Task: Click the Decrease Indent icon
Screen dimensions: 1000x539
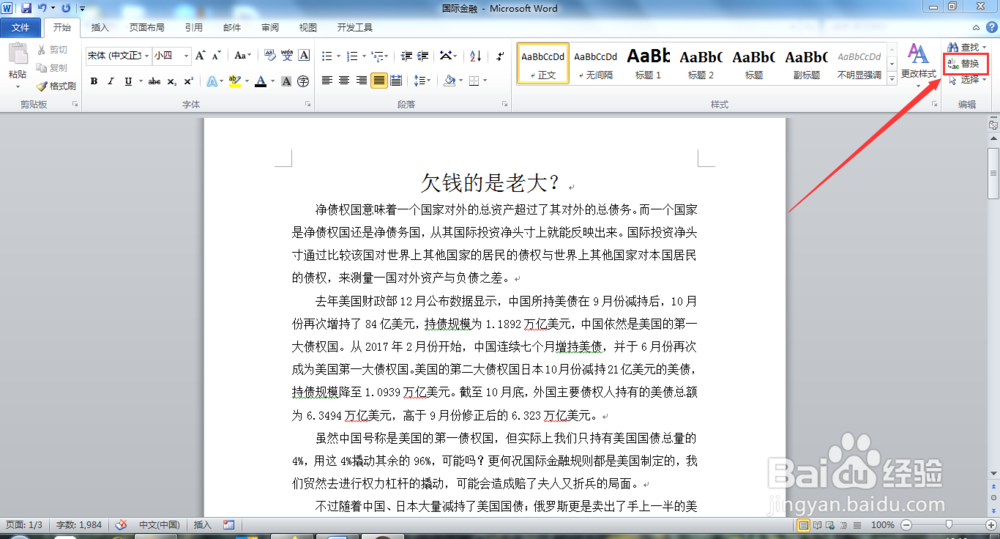Action: coord(406,56)
